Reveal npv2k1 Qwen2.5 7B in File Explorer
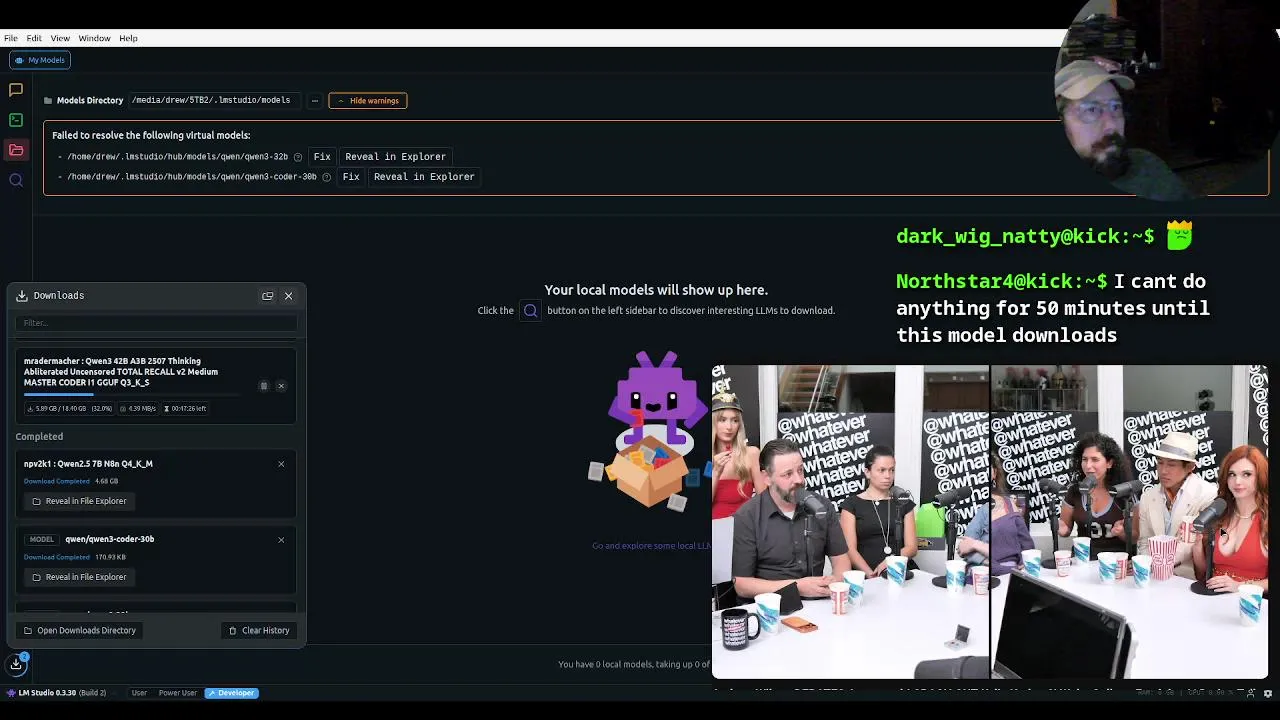This screenshot has width=1280, height=720. [79, 501]
